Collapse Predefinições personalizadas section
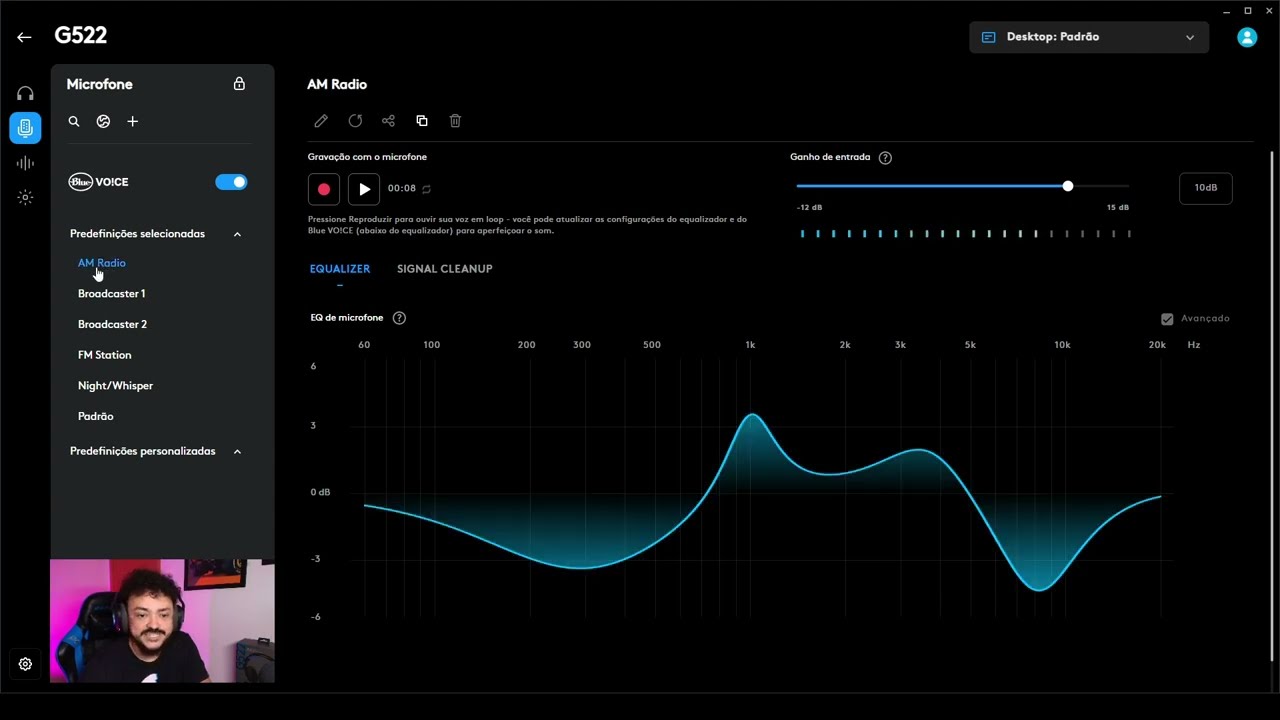Viewport: 1280px width, 720px height. coord(237,452)
